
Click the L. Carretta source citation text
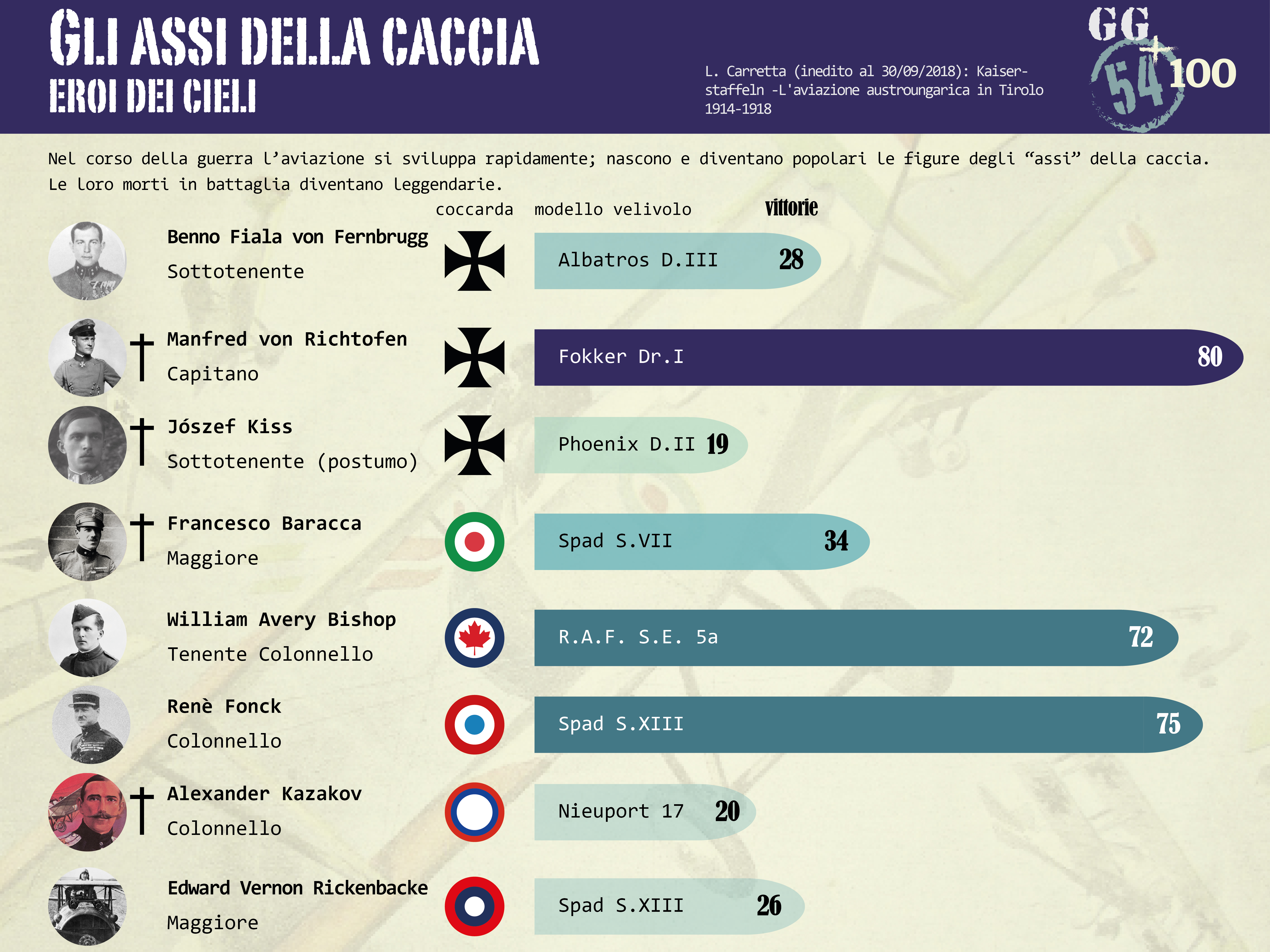[x=874, y=89]
